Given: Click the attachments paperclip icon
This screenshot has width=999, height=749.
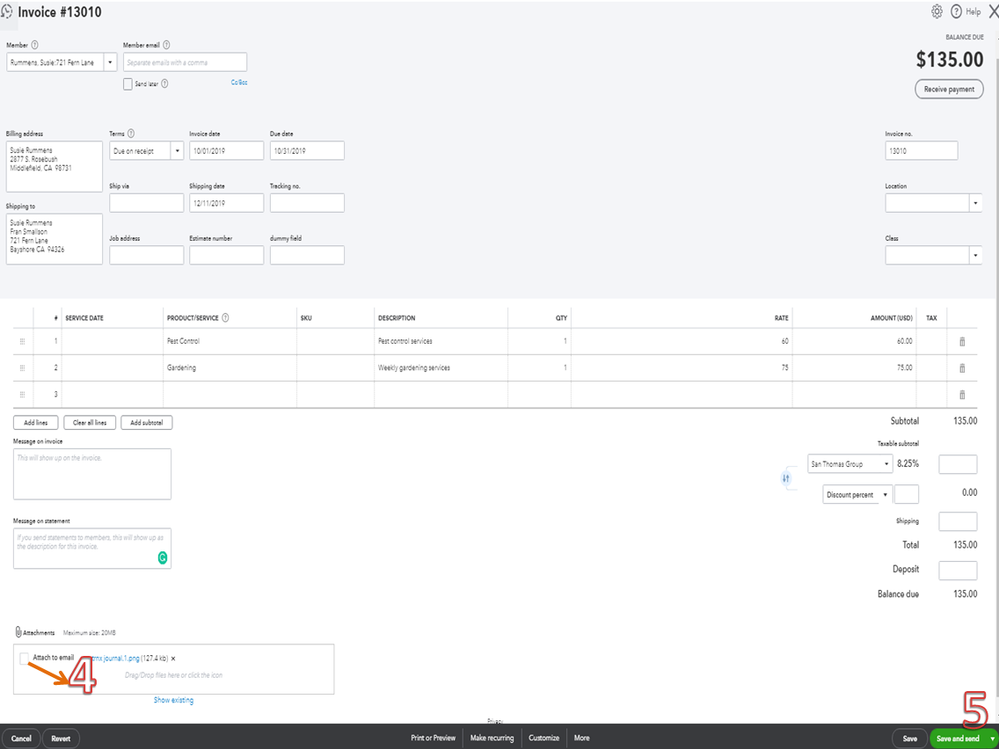Looking at the screenshot, I should [18, 632].
